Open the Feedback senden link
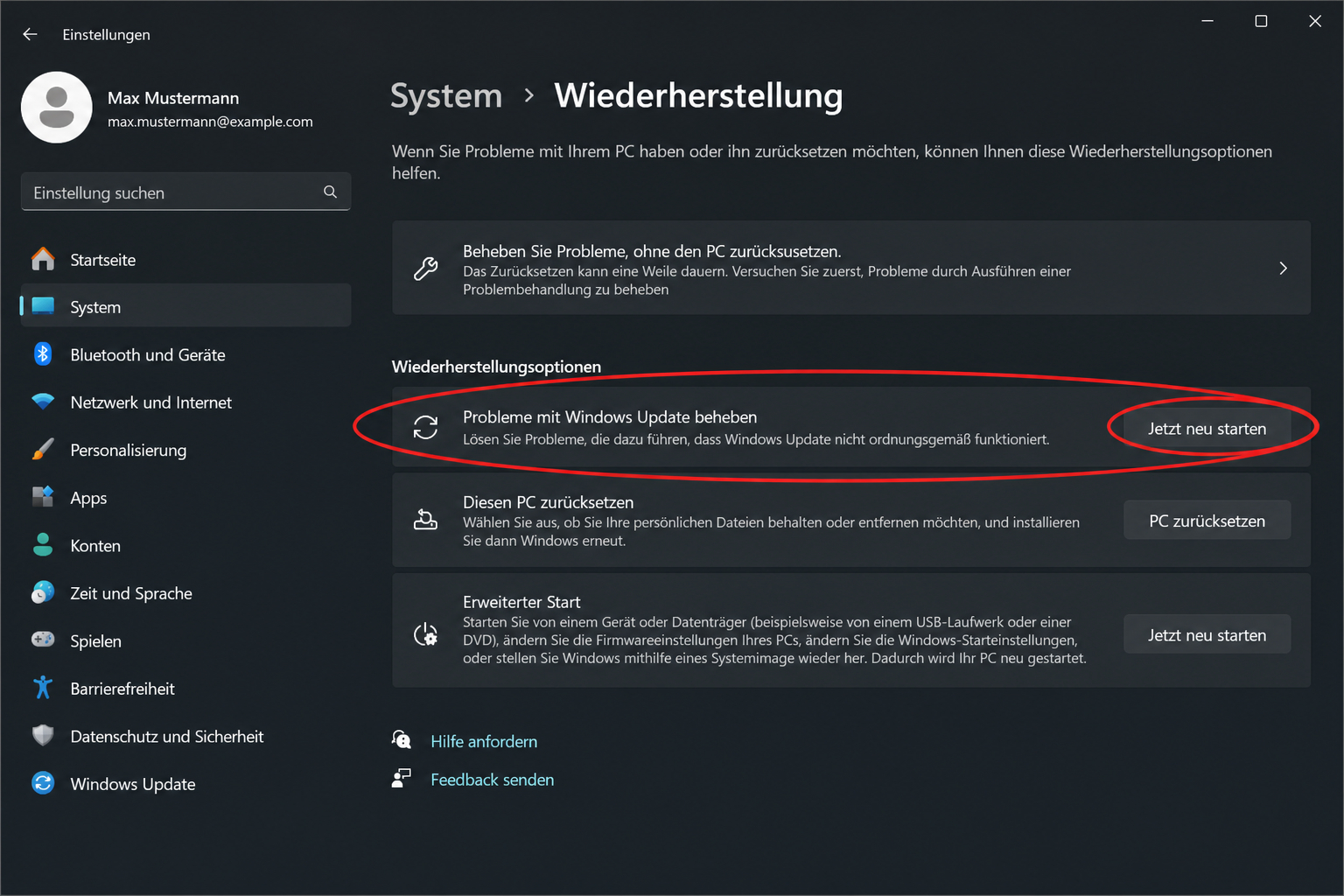 (492, 780)
